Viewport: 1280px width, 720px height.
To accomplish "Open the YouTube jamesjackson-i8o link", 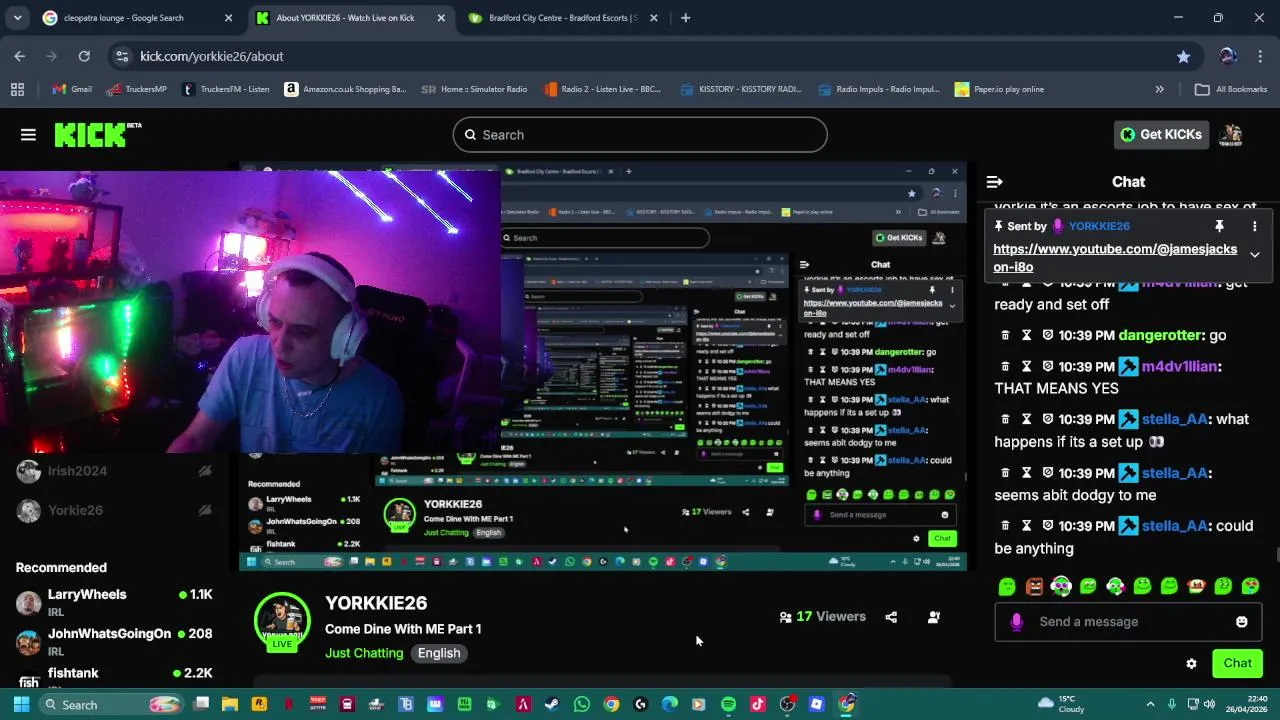I will tap(1115, 258).
